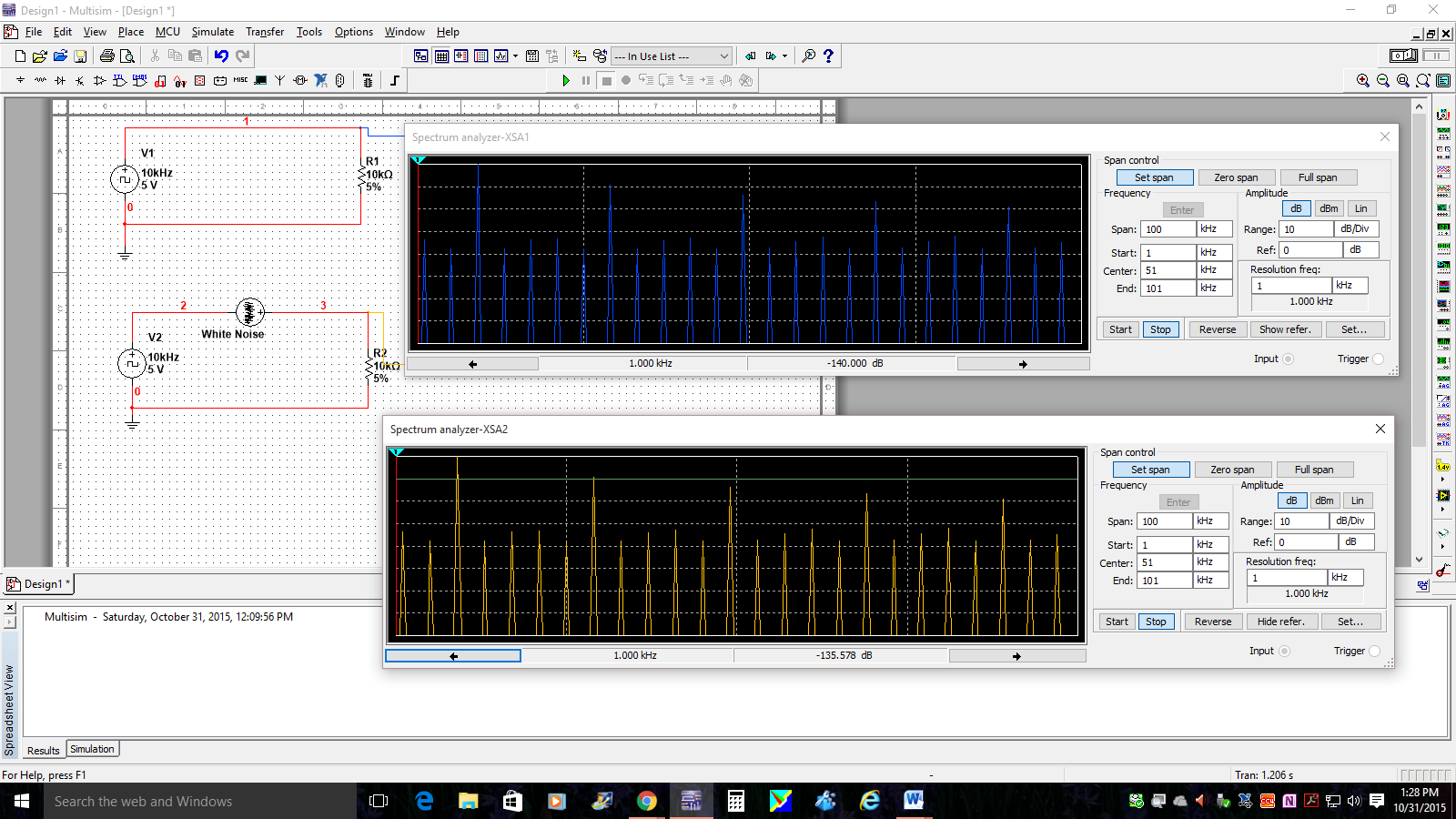Enable Zero span in XSA2 analyzer
1456x819 pixels.
[1232, 470]
